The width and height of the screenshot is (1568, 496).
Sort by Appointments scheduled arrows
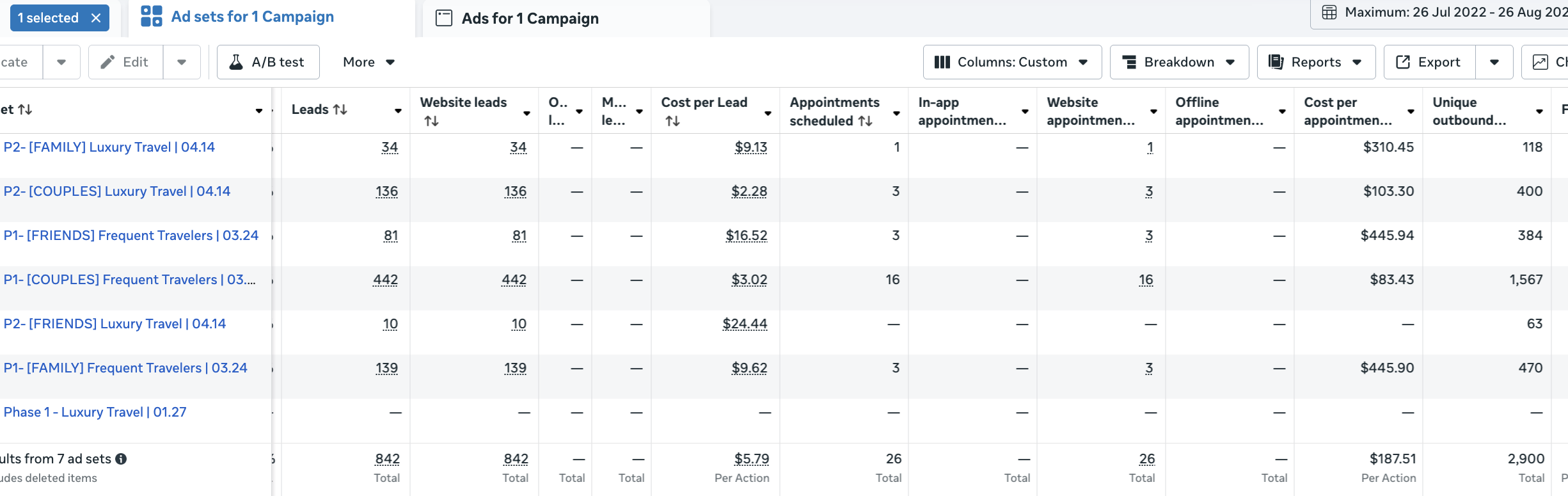865,121
